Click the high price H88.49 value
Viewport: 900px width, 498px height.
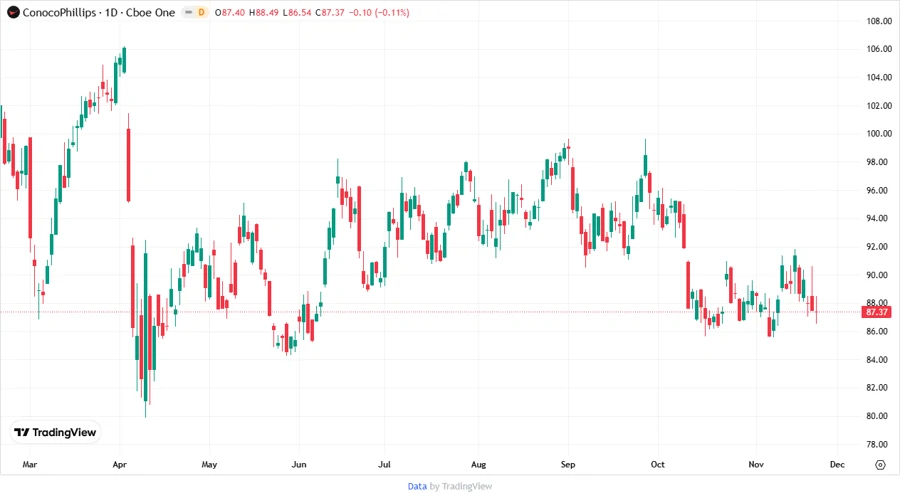click(x=263, y=12)
